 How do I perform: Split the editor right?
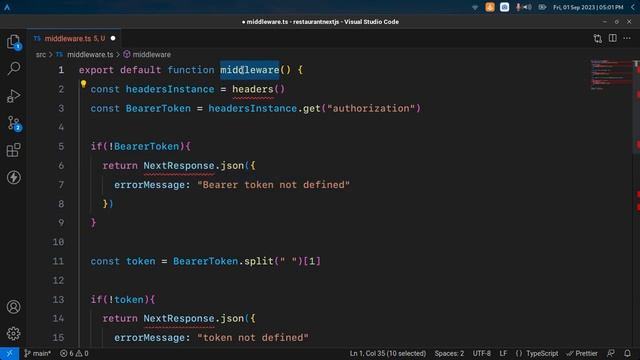point(613,38)
